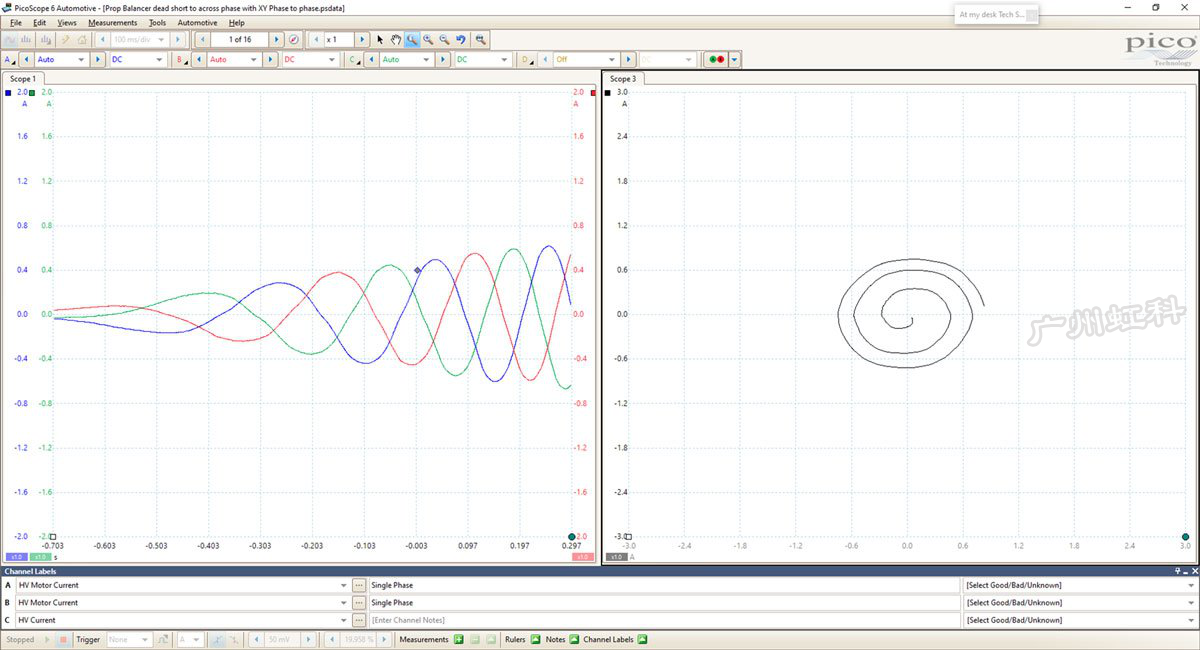
Task: Open the Views menu
Action: pyautogui.click(x=67, y=22)
